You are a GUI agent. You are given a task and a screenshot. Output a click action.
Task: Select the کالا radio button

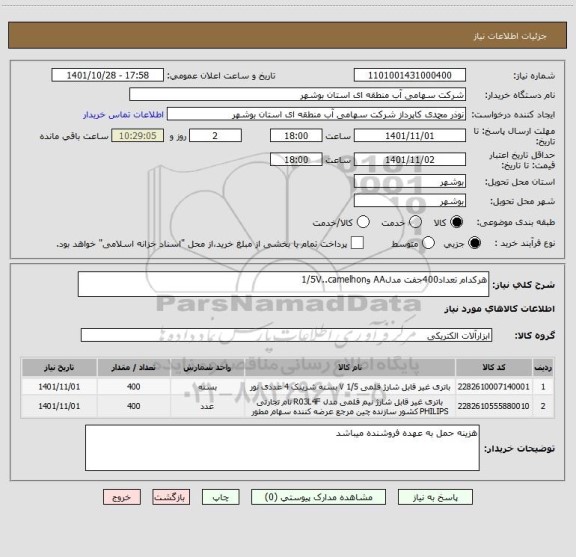[457, 222]
